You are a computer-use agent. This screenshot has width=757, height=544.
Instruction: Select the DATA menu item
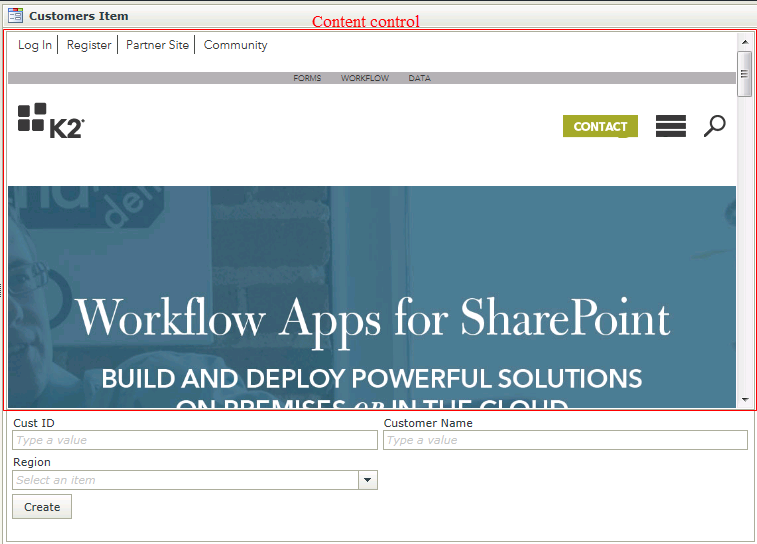[420, 78]
